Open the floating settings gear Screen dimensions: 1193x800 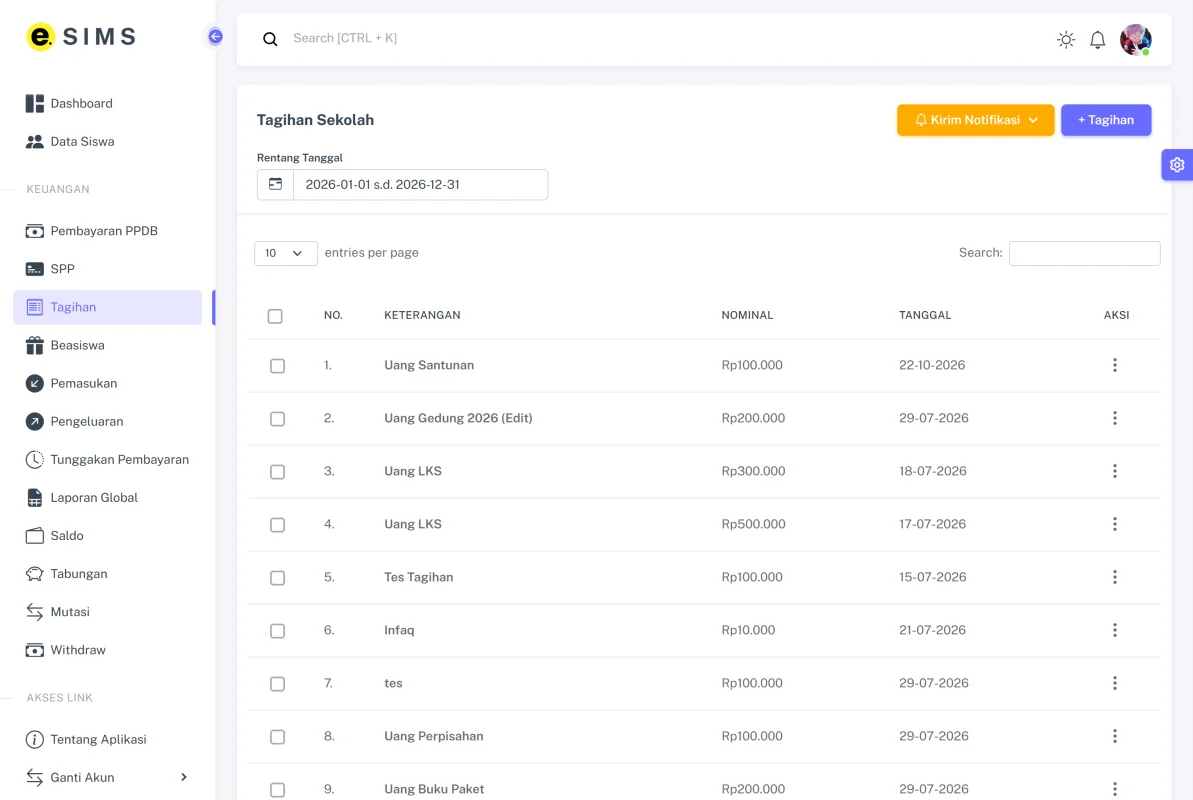pos(1177,164)
